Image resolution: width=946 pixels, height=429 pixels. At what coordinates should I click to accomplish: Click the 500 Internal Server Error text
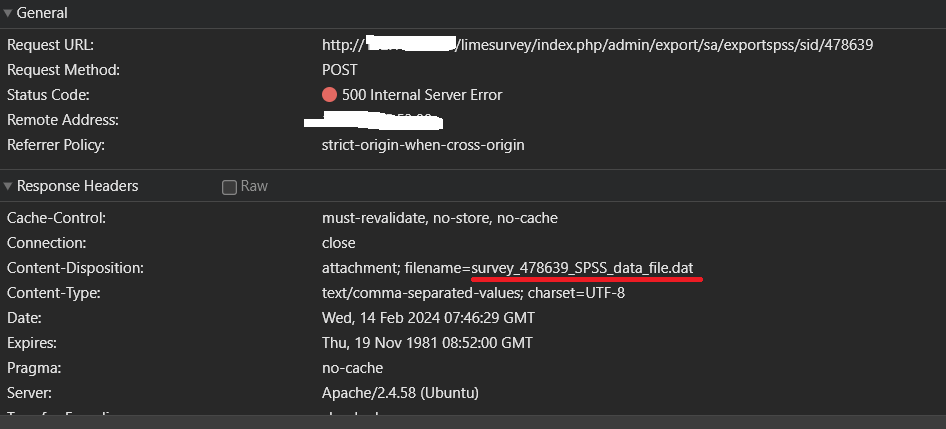[421, 95]
